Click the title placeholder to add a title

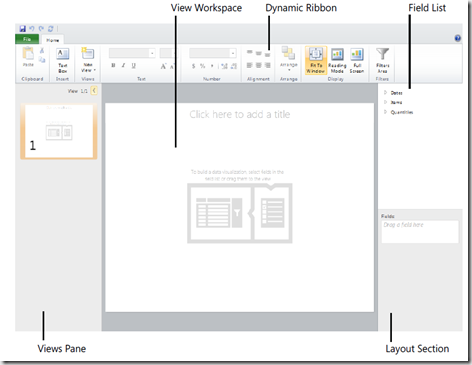pyautogui.click(x=240, y=114)
